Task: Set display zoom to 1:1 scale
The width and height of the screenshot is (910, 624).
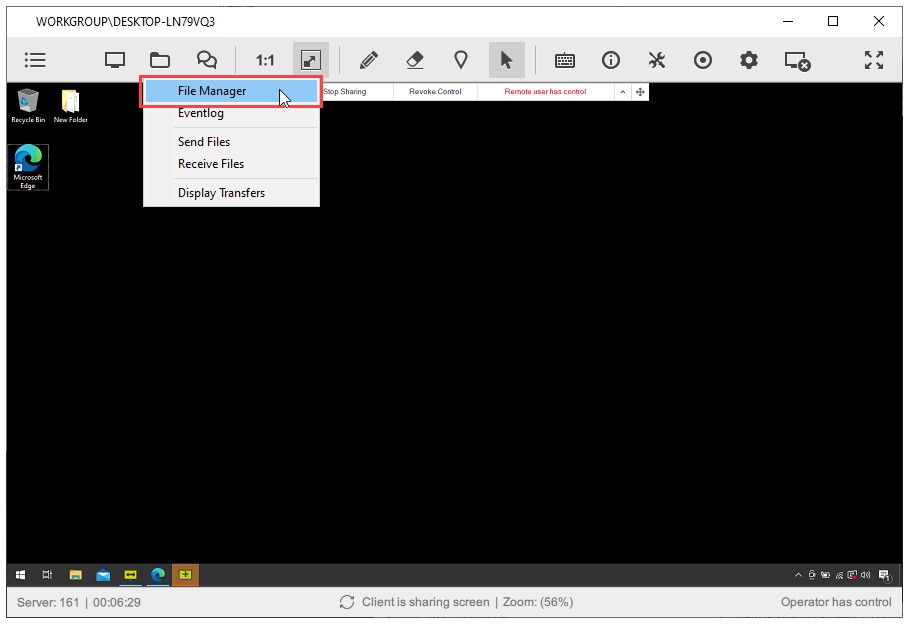Action: 264,60
